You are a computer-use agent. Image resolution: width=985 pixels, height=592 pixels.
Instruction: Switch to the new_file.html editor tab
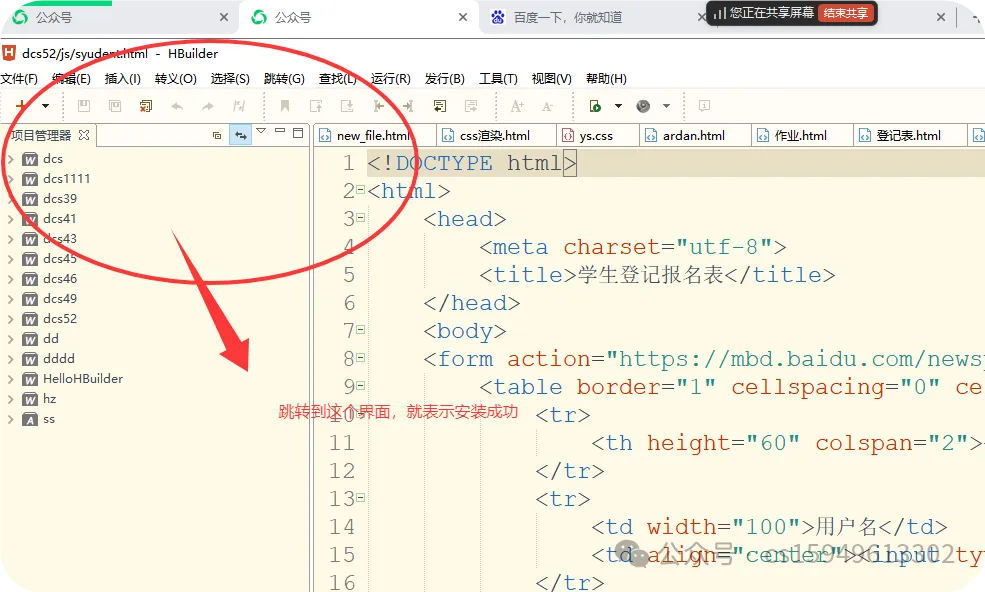[374, 135]
